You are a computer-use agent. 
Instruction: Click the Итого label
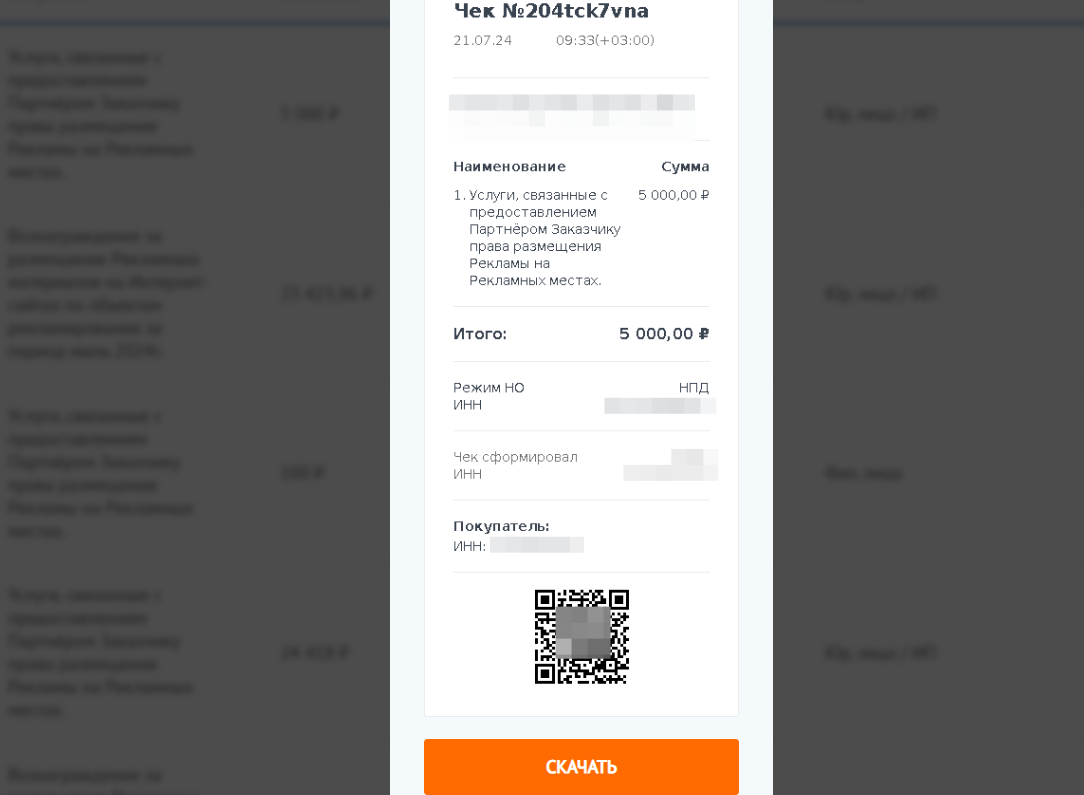point(480,334)
